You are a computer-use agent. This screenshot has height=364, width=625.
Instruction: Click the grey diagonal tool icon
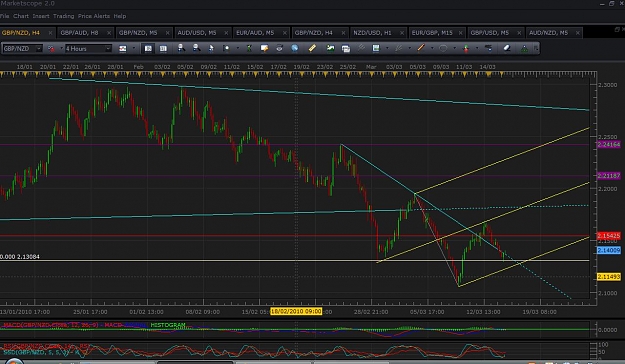[361, 48]
